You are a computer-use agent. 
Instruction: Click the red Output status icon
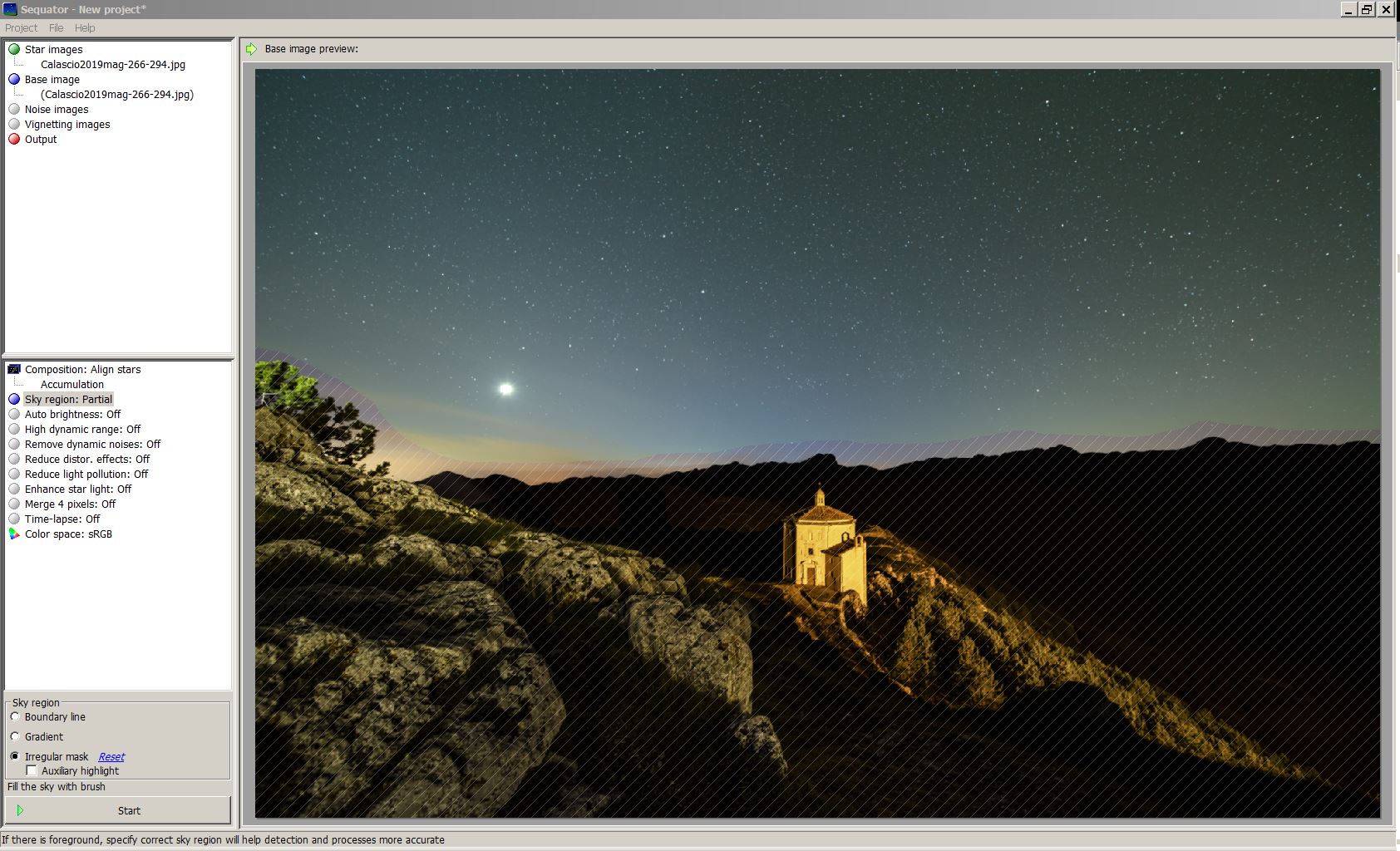click(x=14, y=140)
